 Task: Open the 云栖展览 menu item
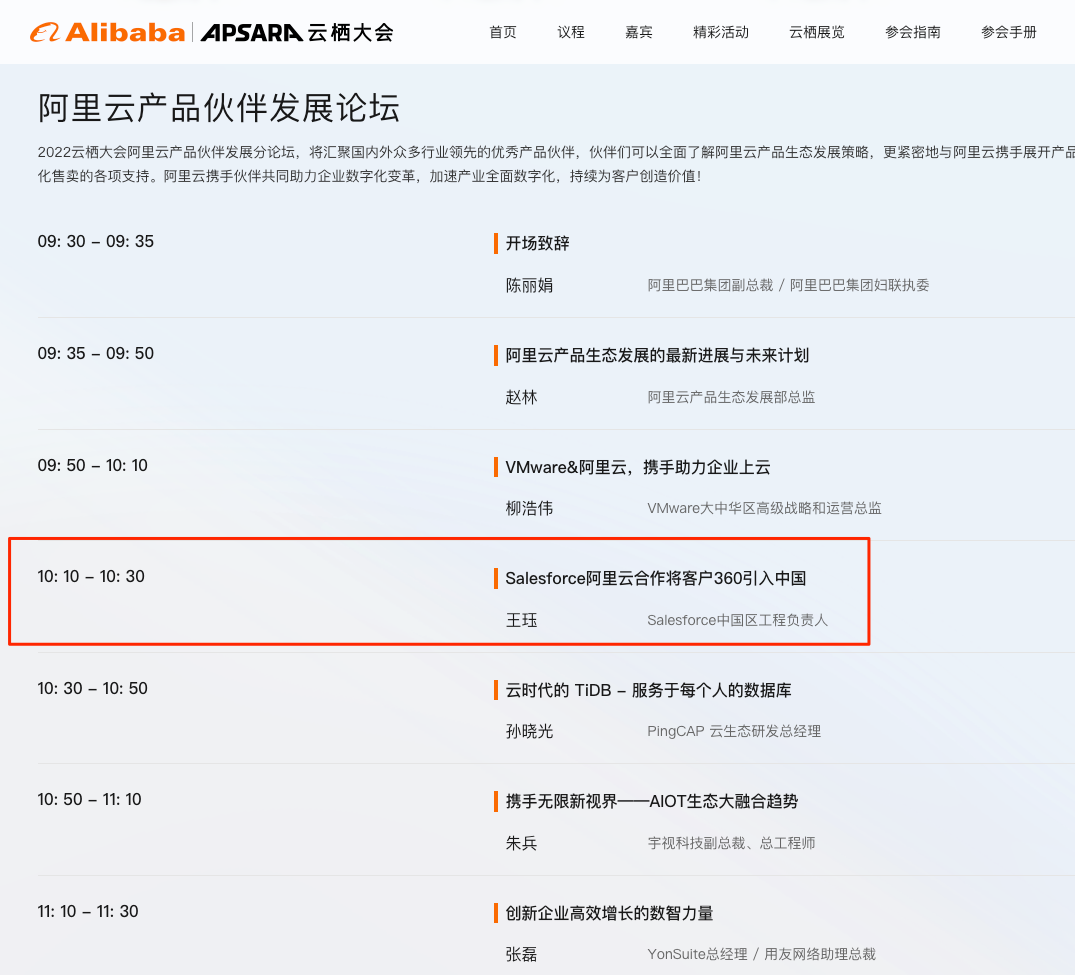click(x=817, y=32)
